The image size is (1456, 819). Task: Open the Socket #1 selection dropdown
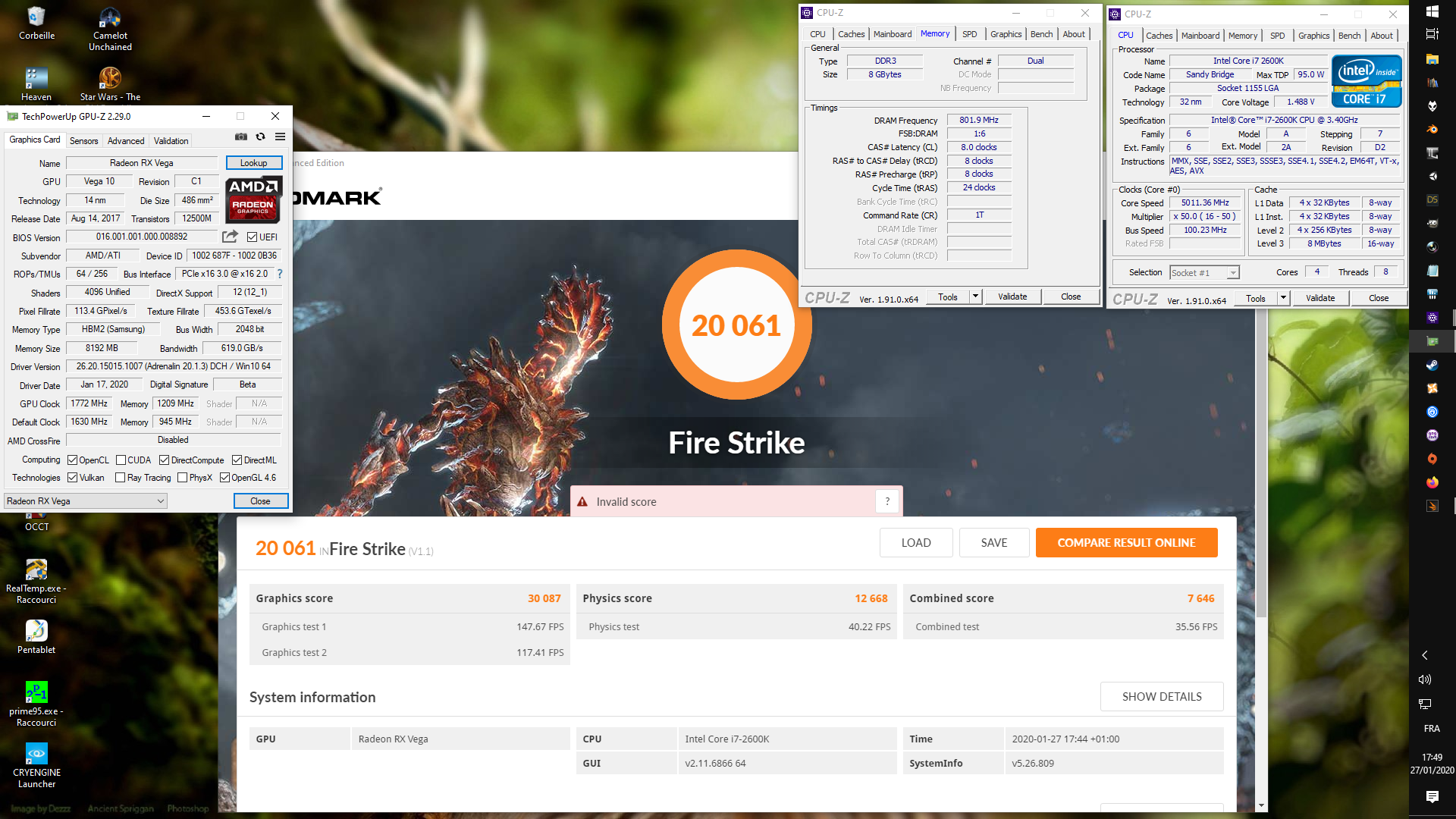pyautogui.click(x=1204, y=273)
